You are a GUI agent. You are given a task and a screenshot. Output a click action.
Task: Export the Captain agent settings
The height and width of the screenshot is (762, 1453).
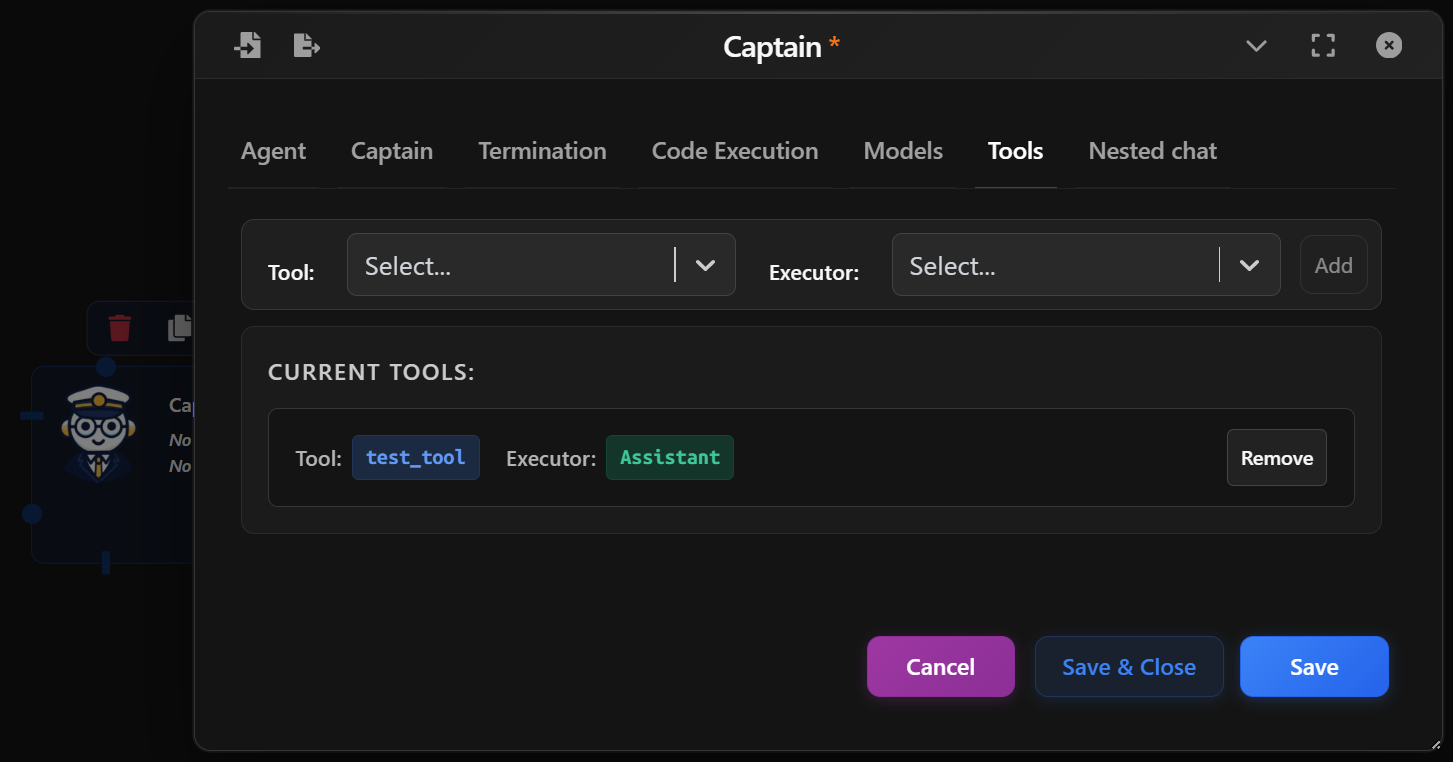(x=305, y=44)
